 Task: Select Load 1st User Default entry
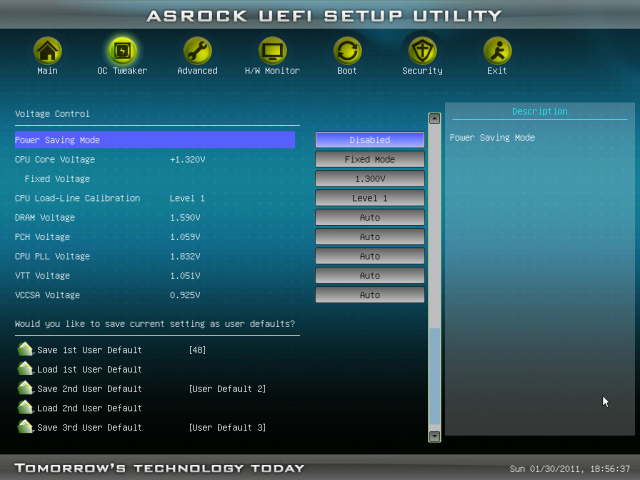point(89,369)
